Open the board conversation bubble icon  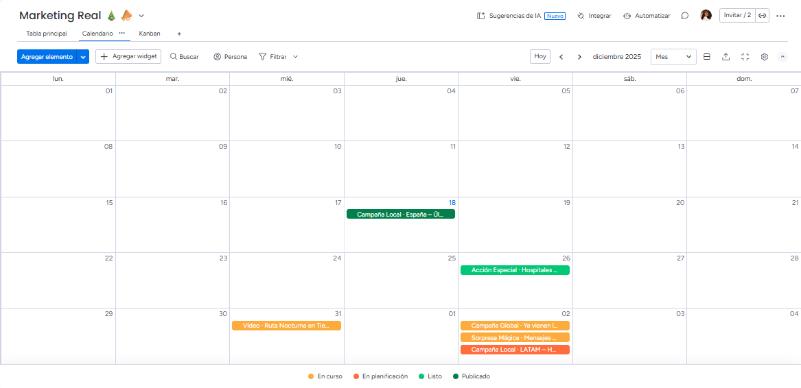pos(685,16)
